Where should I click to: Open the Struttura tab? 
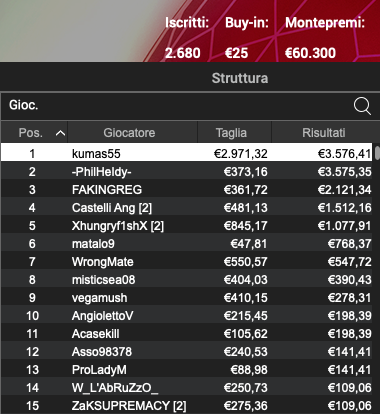[x=240, y=78]
